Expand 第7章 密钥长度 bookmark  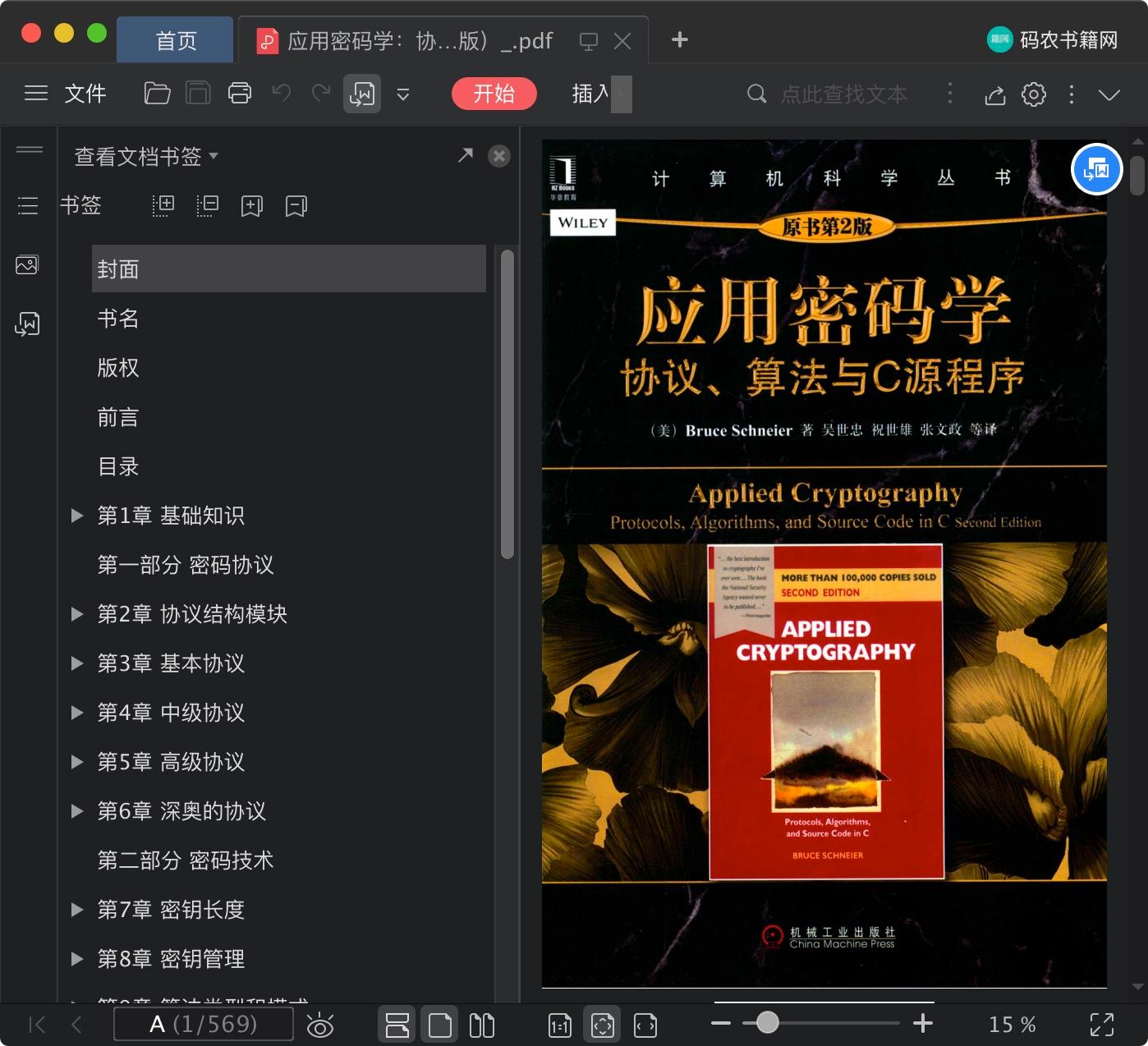pyautogui.click(x=77, y=910)
